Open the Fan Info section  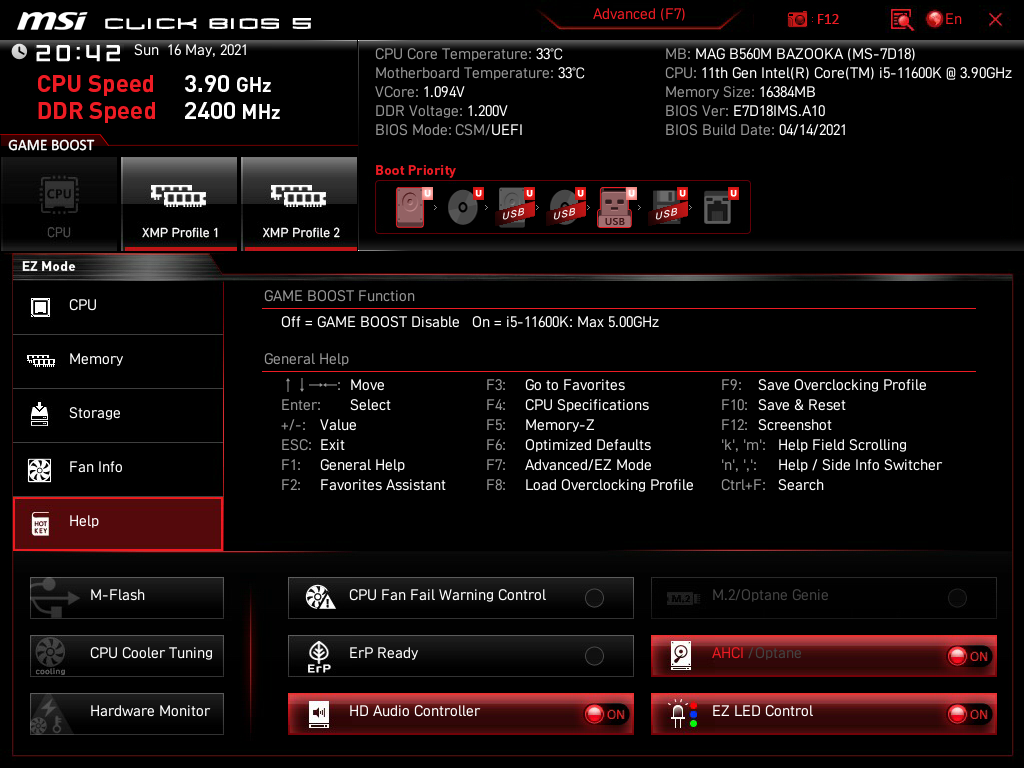(118, 468)
